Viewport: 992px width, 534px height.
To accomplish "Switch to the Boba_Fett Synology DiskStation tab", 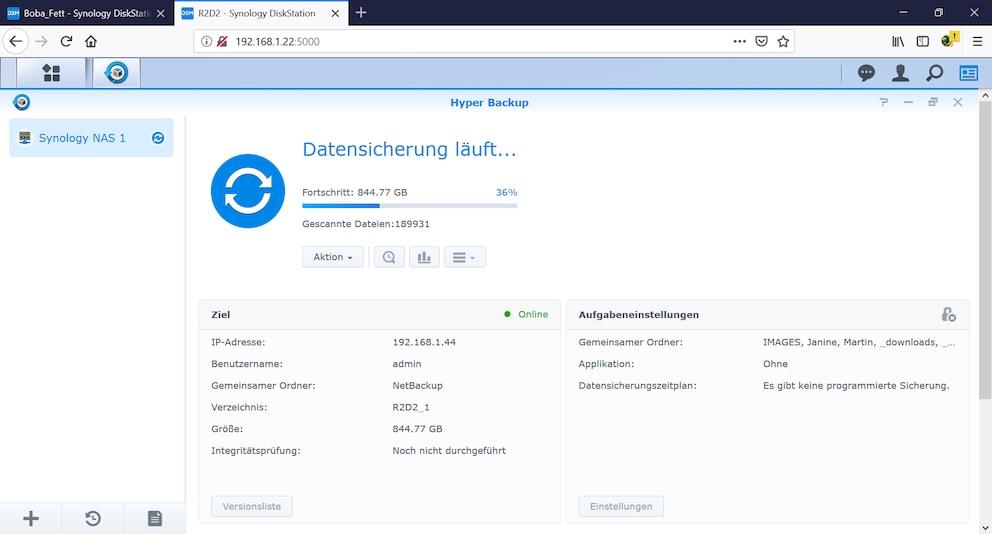I will pos(87,13).
